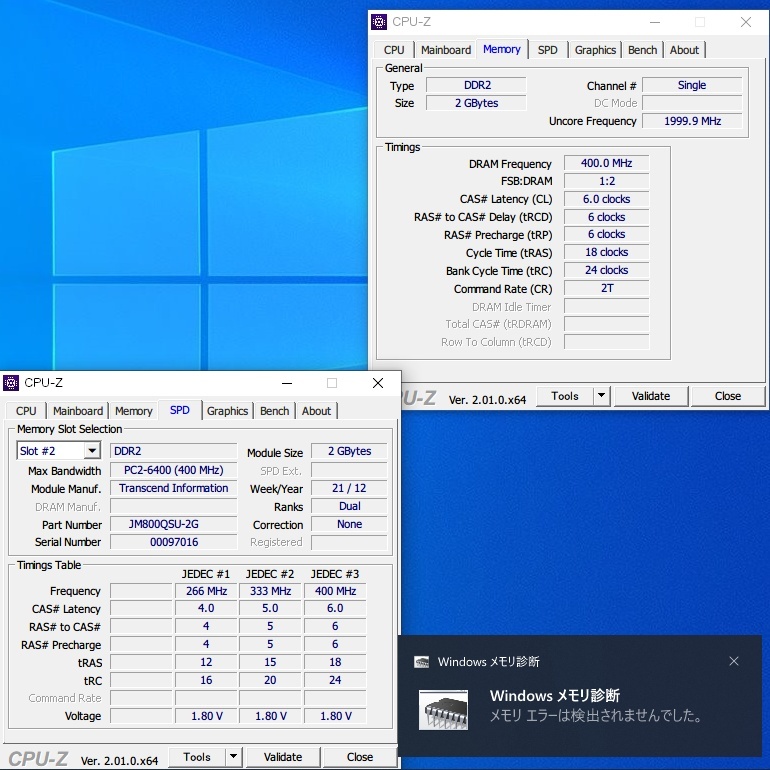Click the small memory icon in notification header
The height and width of the screenshot is (770, 770).
pyautogui.click(x=422, y=662)
